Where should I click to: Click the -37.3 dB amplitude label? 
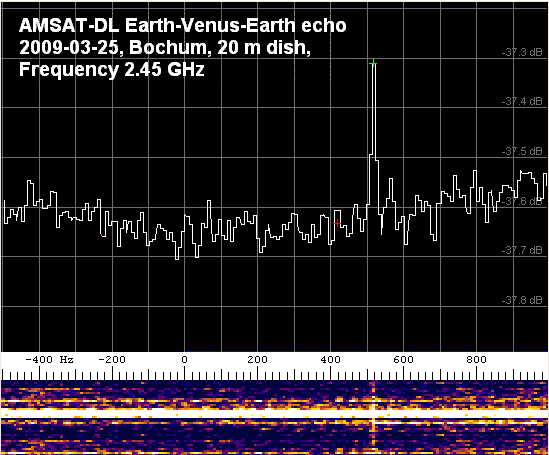click(x=522, y=52)
